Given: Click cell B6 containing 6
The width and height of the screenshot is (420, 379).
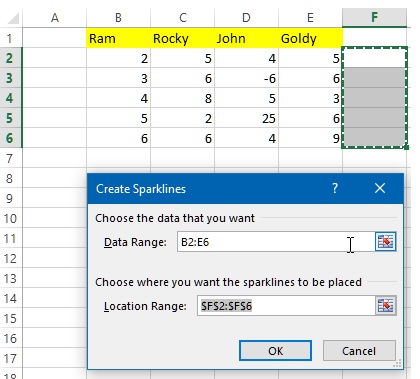Looking at the screenshot, I should click(118, 138).
